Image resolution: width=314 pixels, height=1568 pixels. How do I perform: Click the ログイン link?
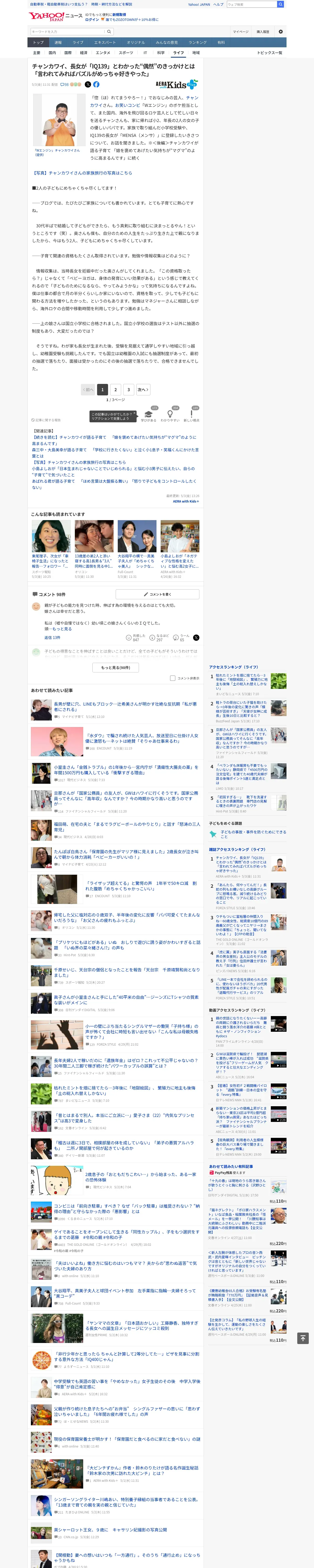tap(92, 20)
